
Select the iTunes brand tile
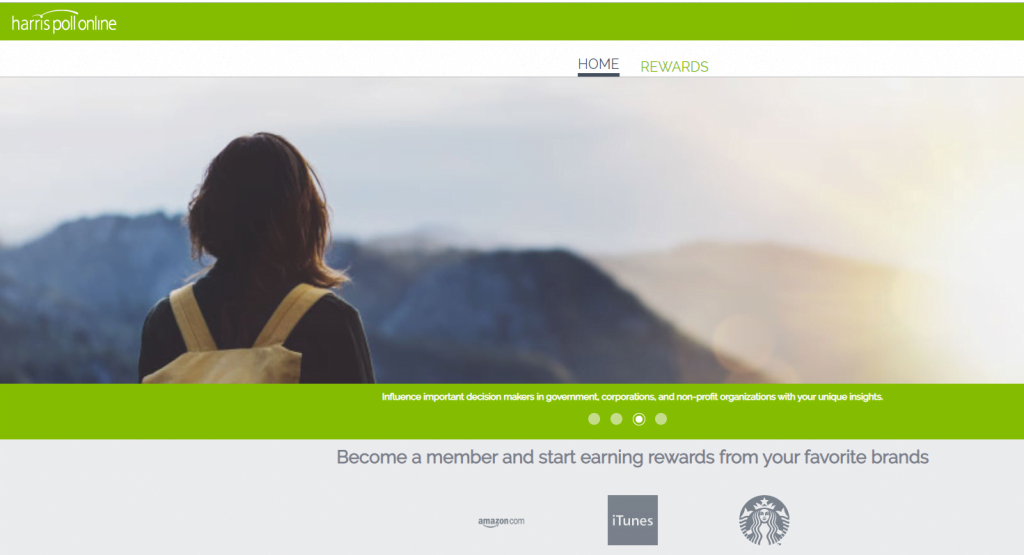click(x=633, y=520)
